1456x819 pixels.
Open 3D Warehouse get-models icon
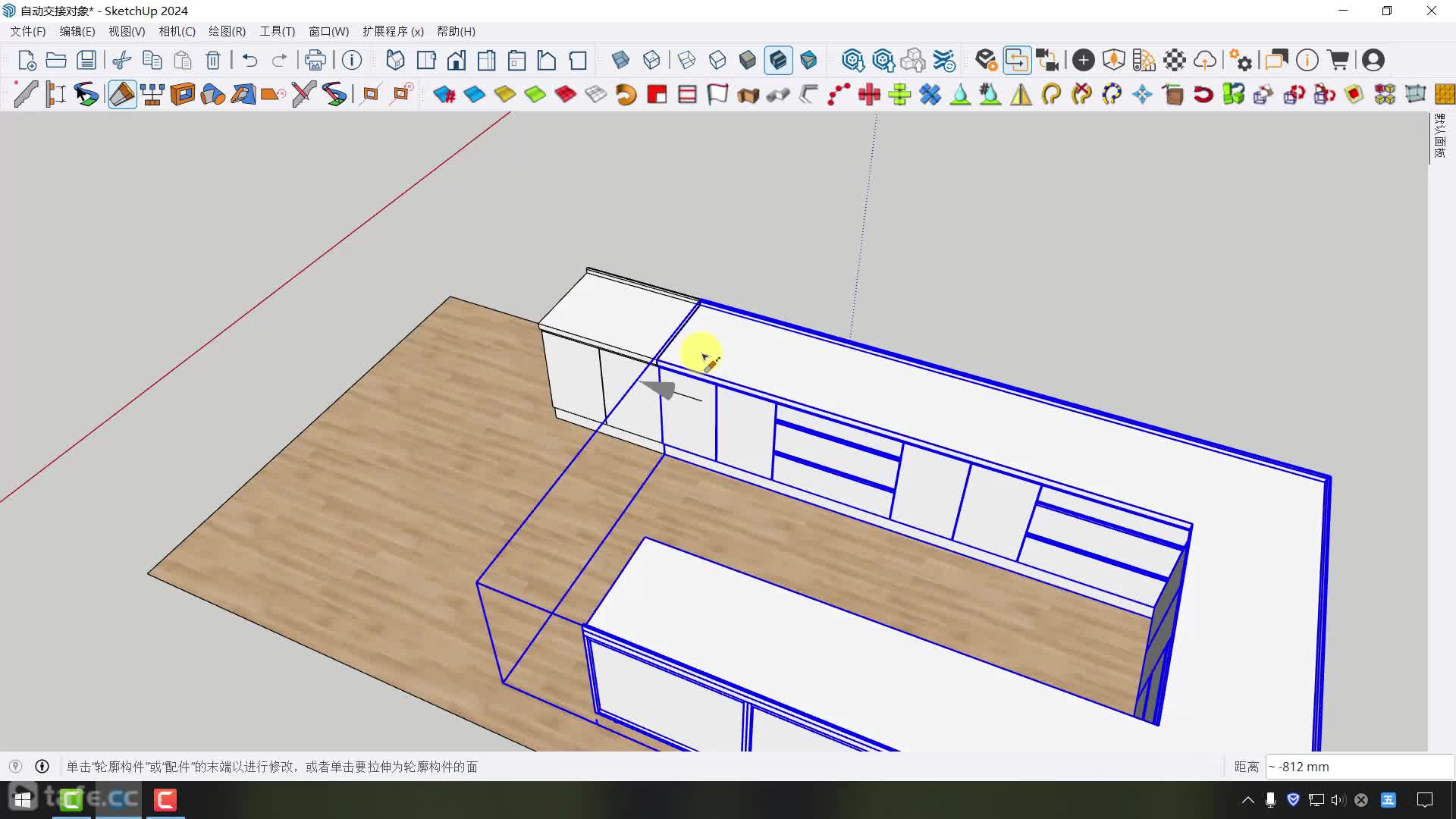pos(853,60)
